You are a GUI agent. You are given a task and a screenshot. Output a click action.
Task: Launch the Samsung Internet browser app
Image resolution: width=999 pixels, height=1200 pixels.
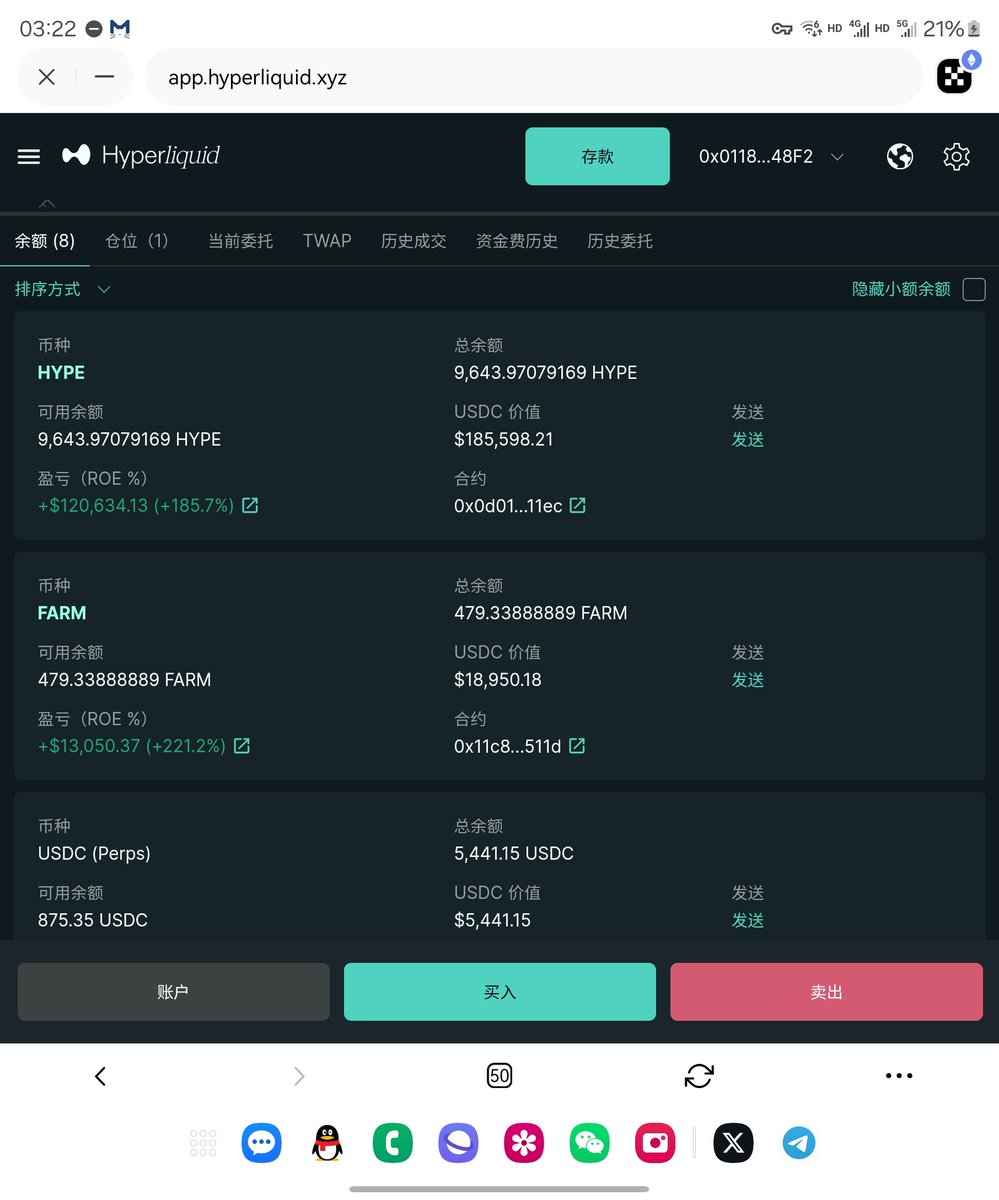(458, 1143)
